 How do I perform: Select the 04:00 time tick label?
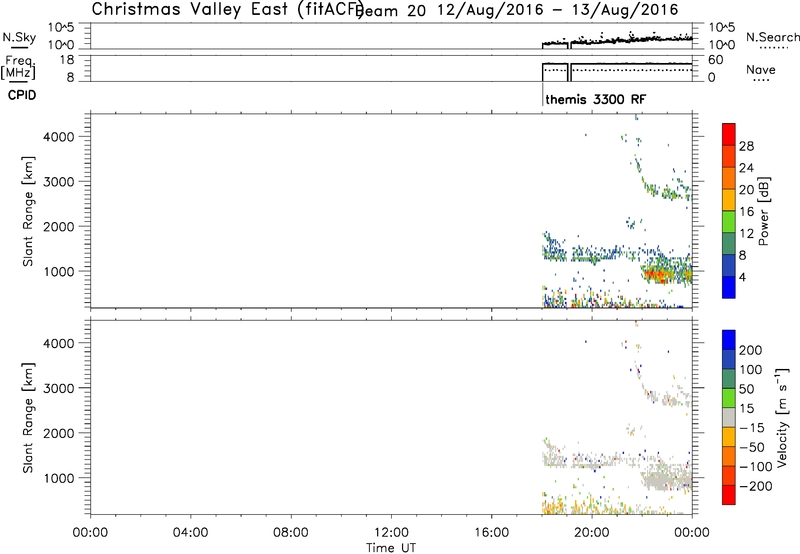[x=190, y=533]
